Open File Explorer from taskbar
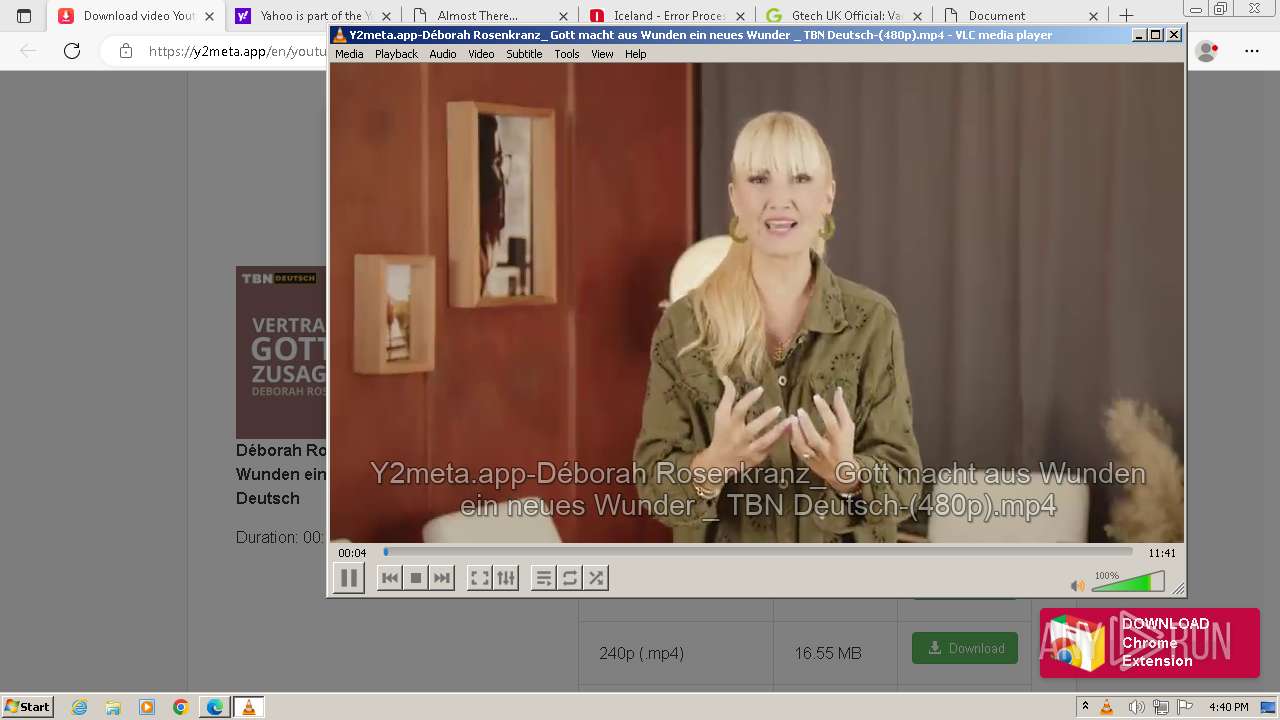The image size is (1280, 720). (x=113, y=707)
